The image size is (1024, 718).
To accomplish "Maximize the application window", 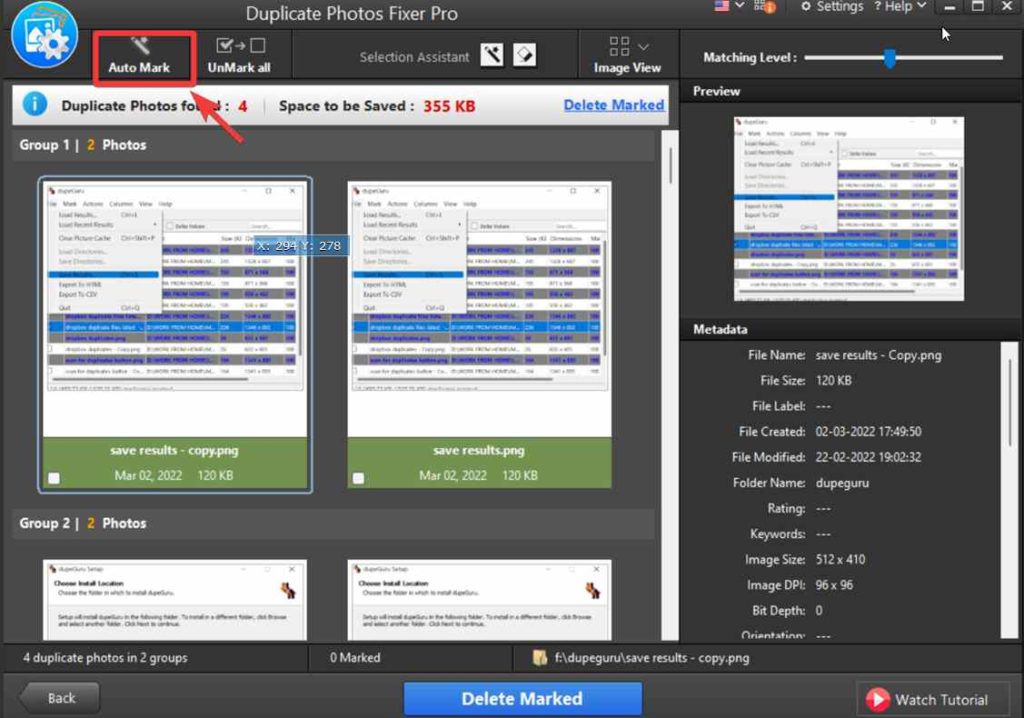I will (978, 7).
